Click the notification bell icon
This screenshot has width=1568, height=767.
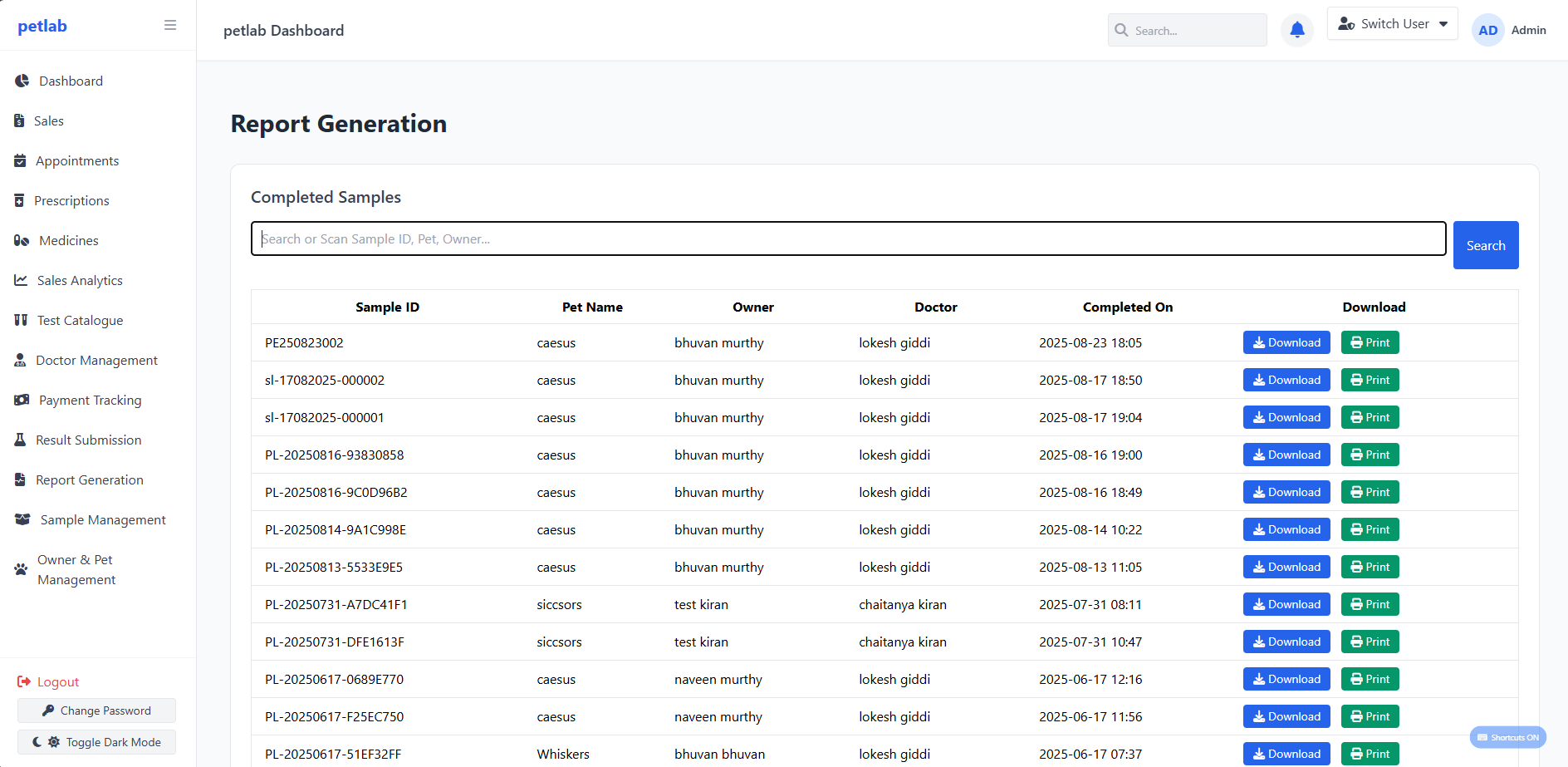click(1296, 30)
